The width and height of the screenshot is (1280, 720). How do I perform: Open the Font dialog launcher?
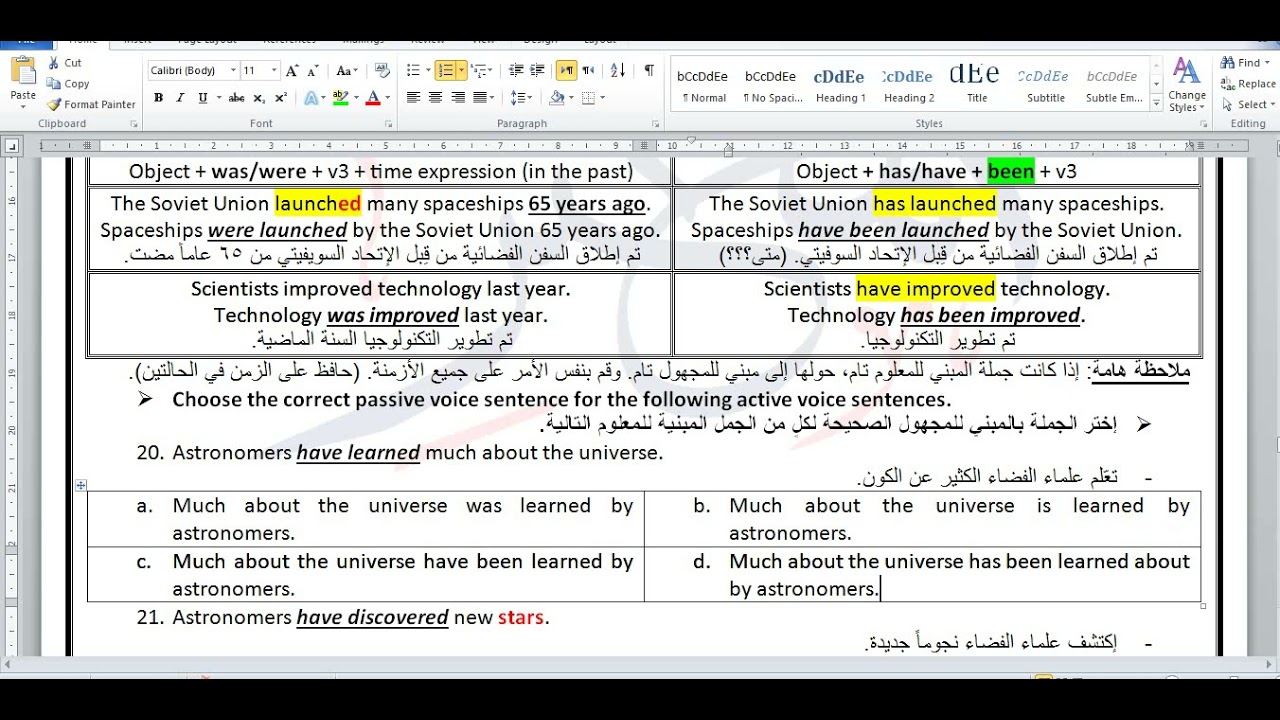click(391, 124)
